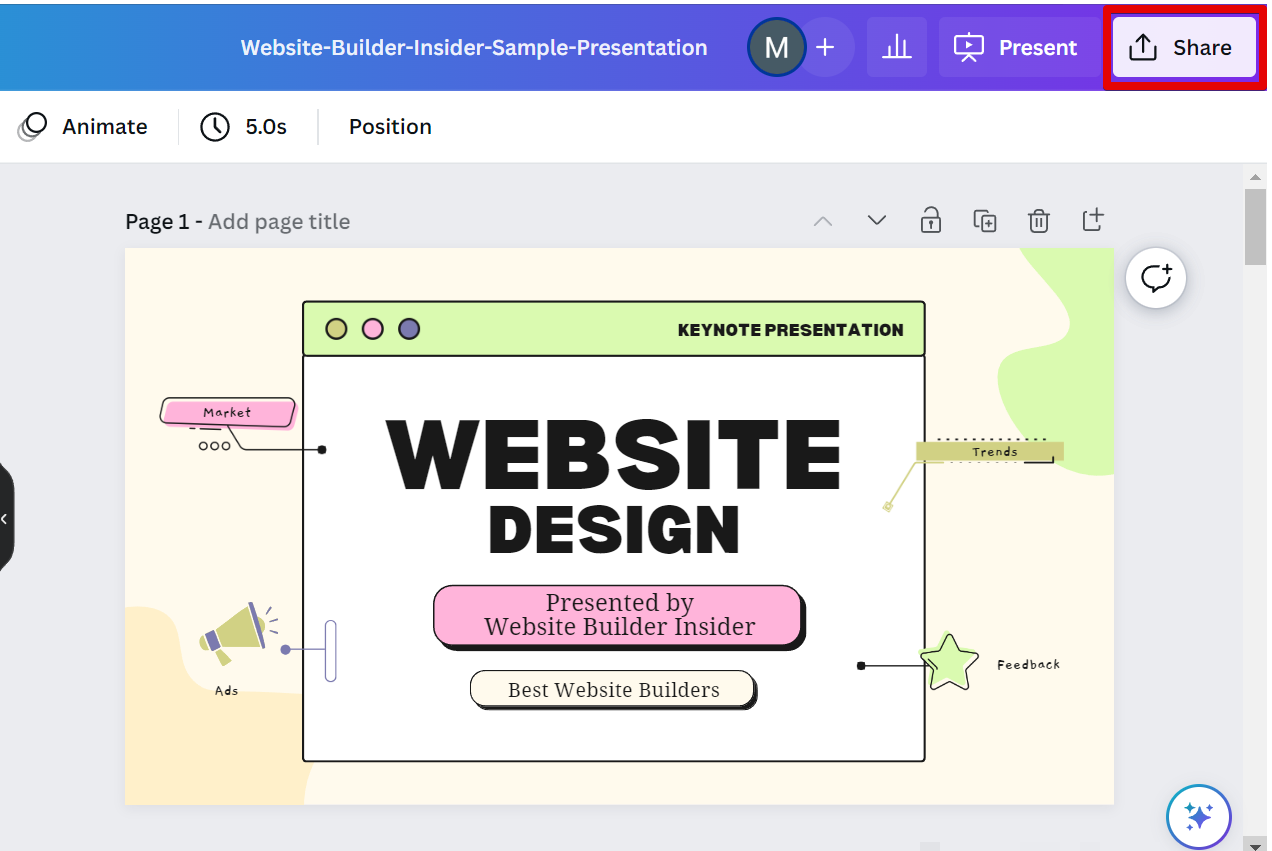Open the Position panel
The width and height of the screenshot is (1272, 851).
tap(390, 127)
